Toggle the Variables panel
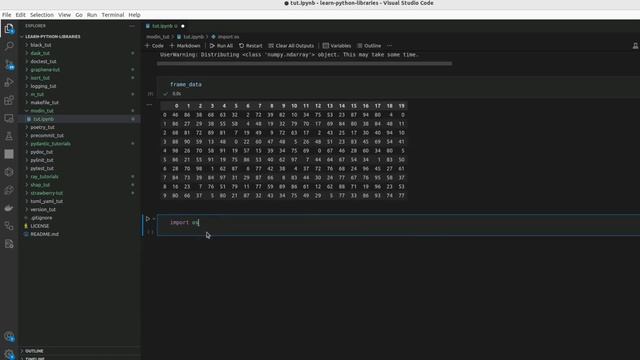 (337, 46)
